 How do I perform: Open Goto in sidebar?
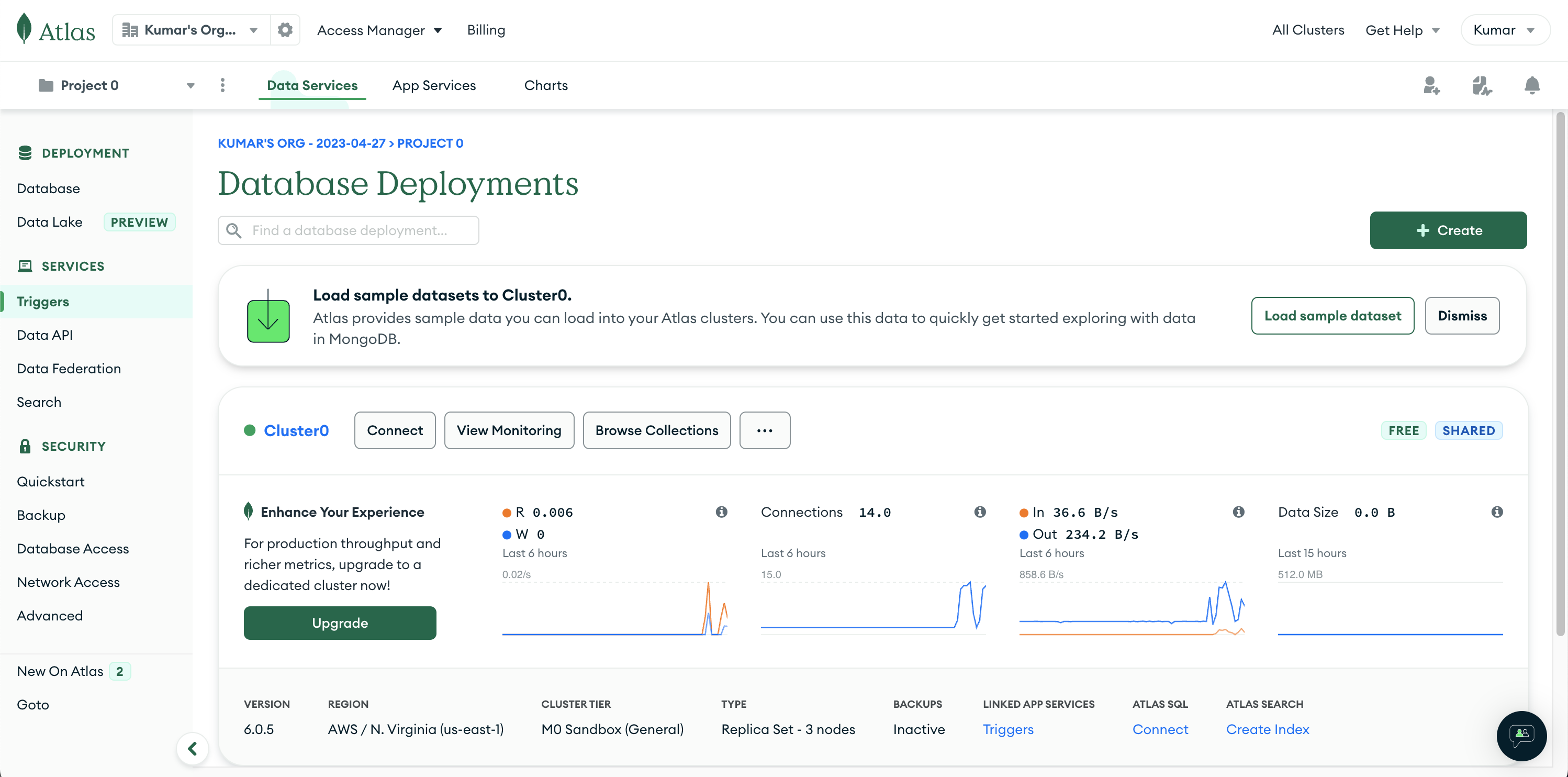[33, 705]
